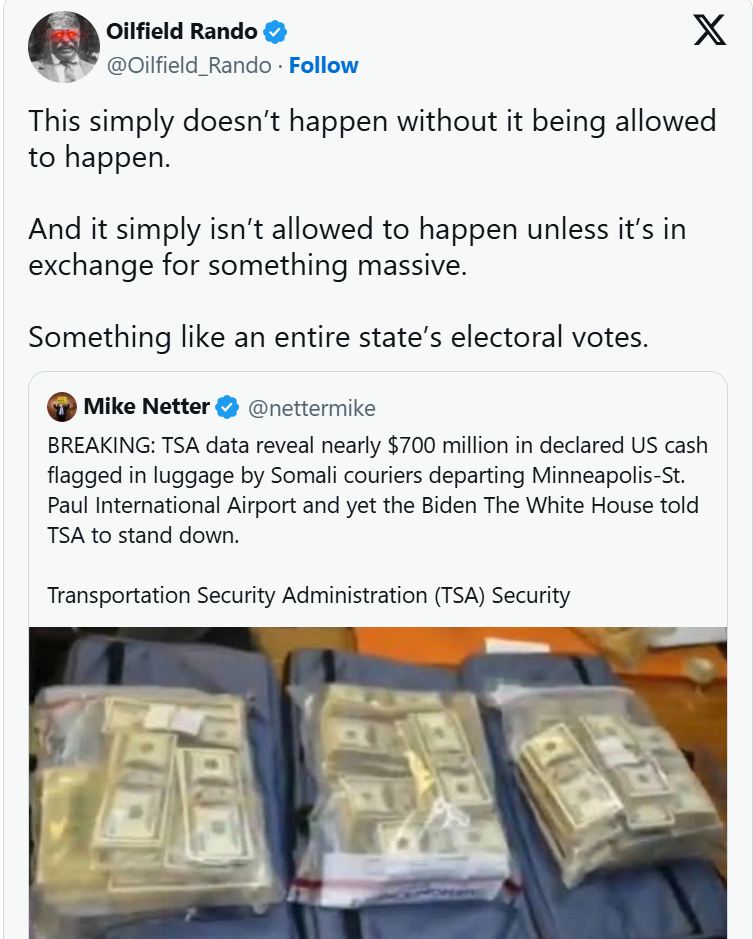
Task: Click the Mike Netter display name
Action: 146,407
